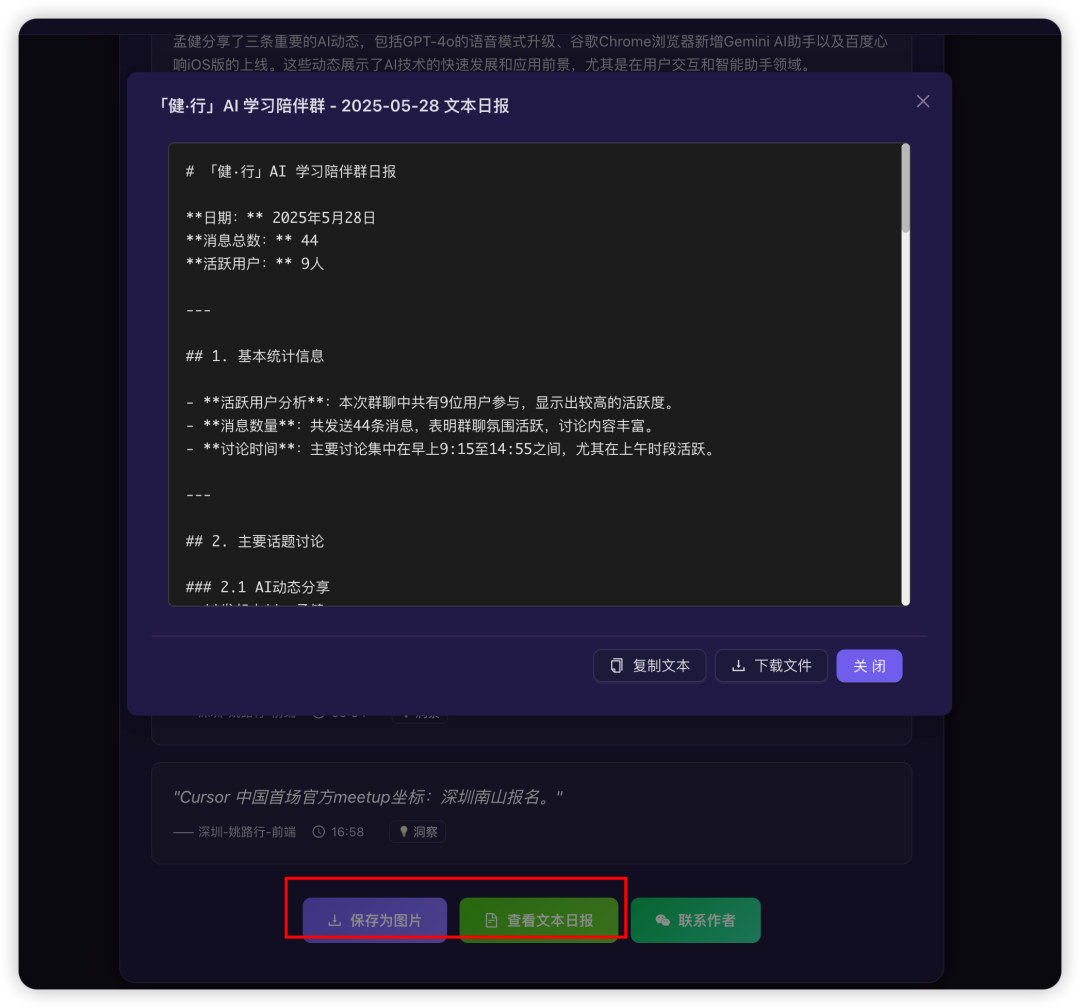Click the 活跃用户分析 bullet line
1080x1008 pixels.
pos(433,402)
